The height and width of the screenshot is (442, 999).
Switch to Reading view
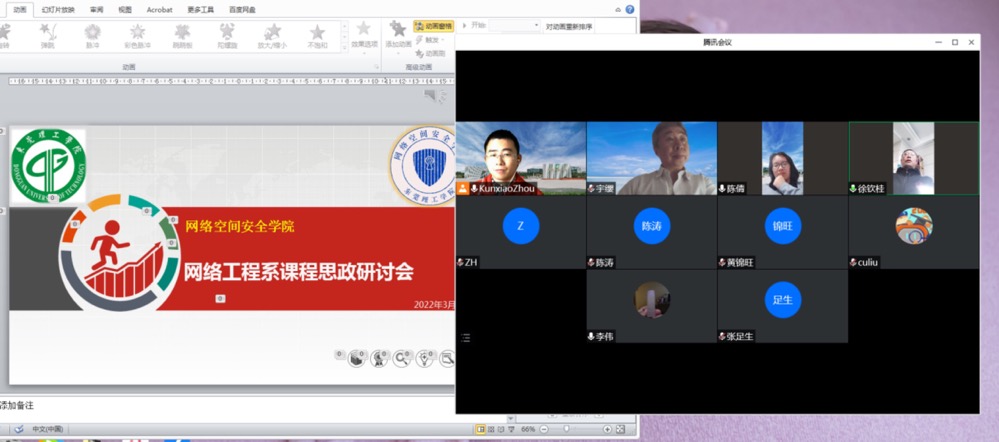[x=501, y=429]
